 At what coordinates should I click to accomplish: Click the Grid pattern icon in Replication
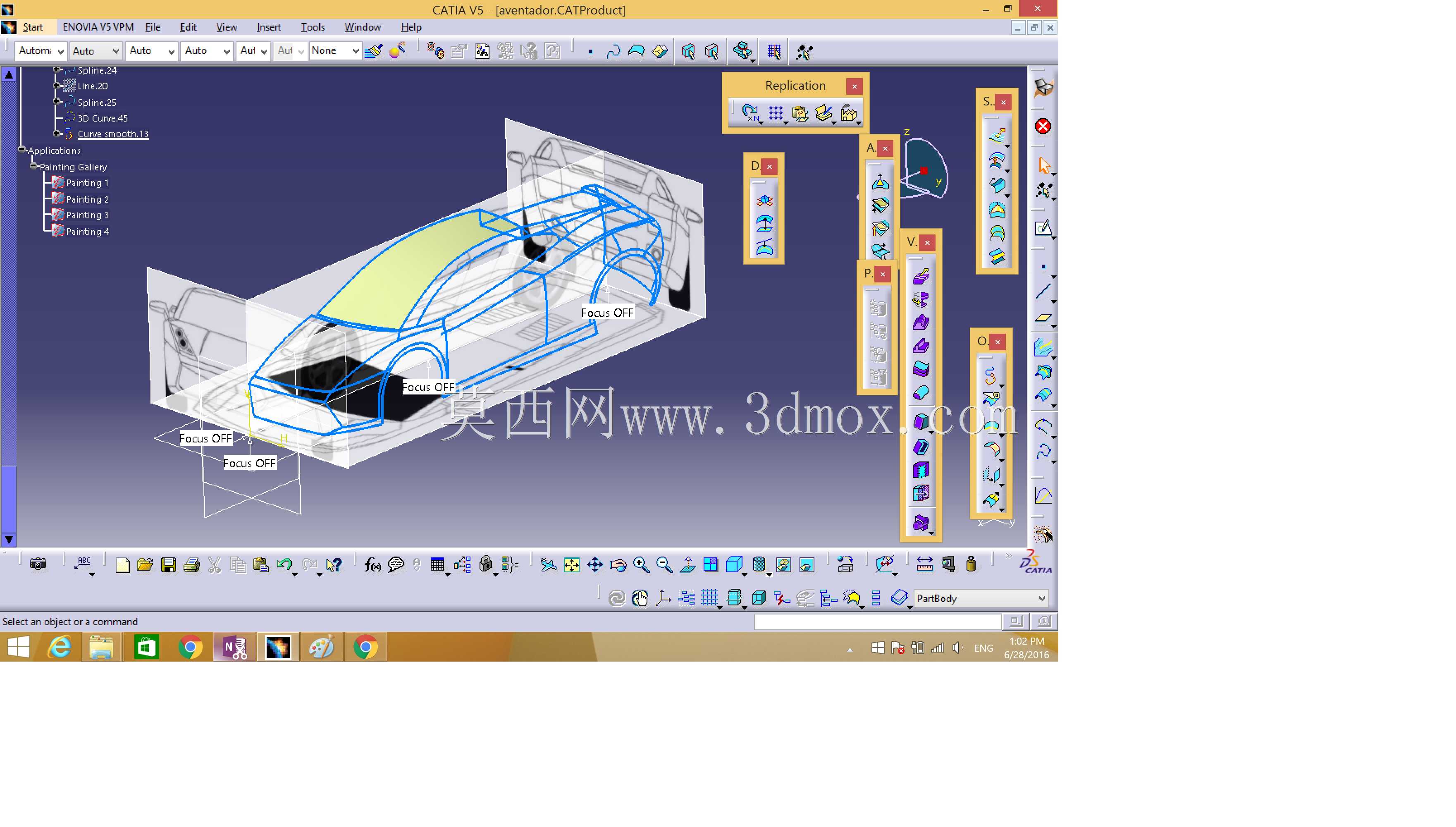[776, 113]
